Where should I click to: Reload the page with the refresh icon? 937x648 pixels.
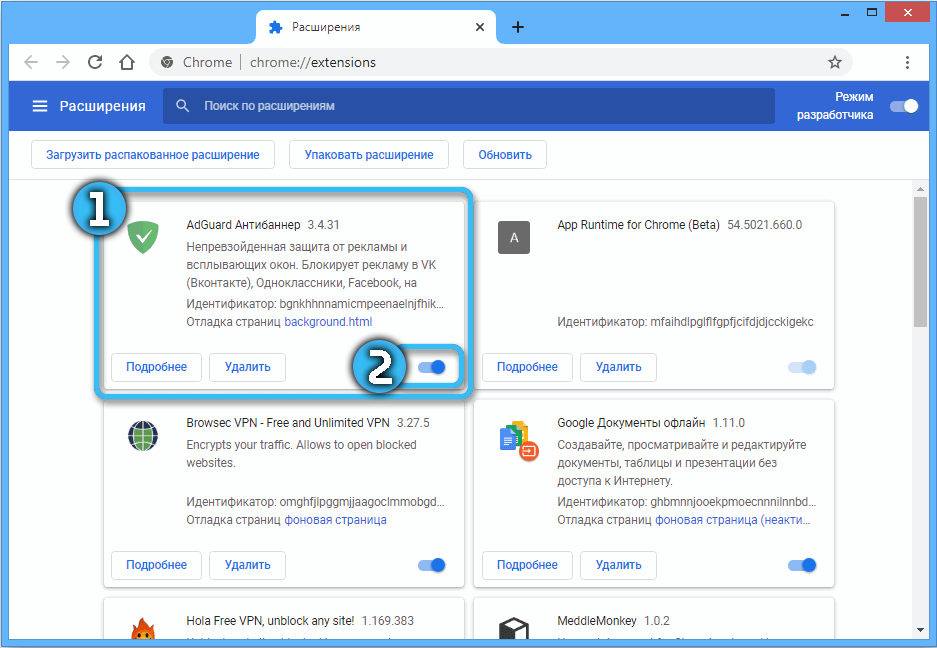point(95,62)
